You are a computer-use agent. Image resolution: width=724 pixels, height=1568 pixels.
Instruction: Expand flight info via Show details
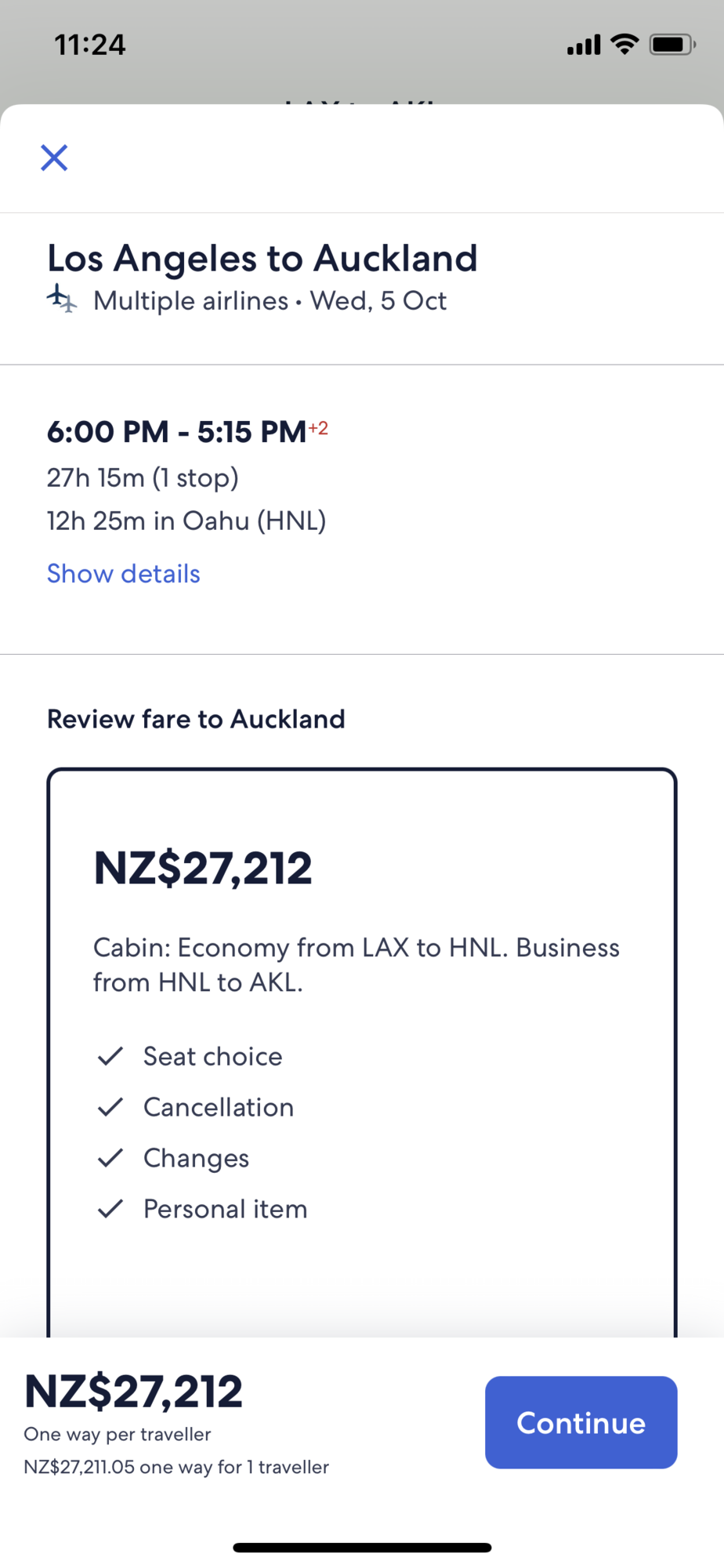tap(124, 574)
